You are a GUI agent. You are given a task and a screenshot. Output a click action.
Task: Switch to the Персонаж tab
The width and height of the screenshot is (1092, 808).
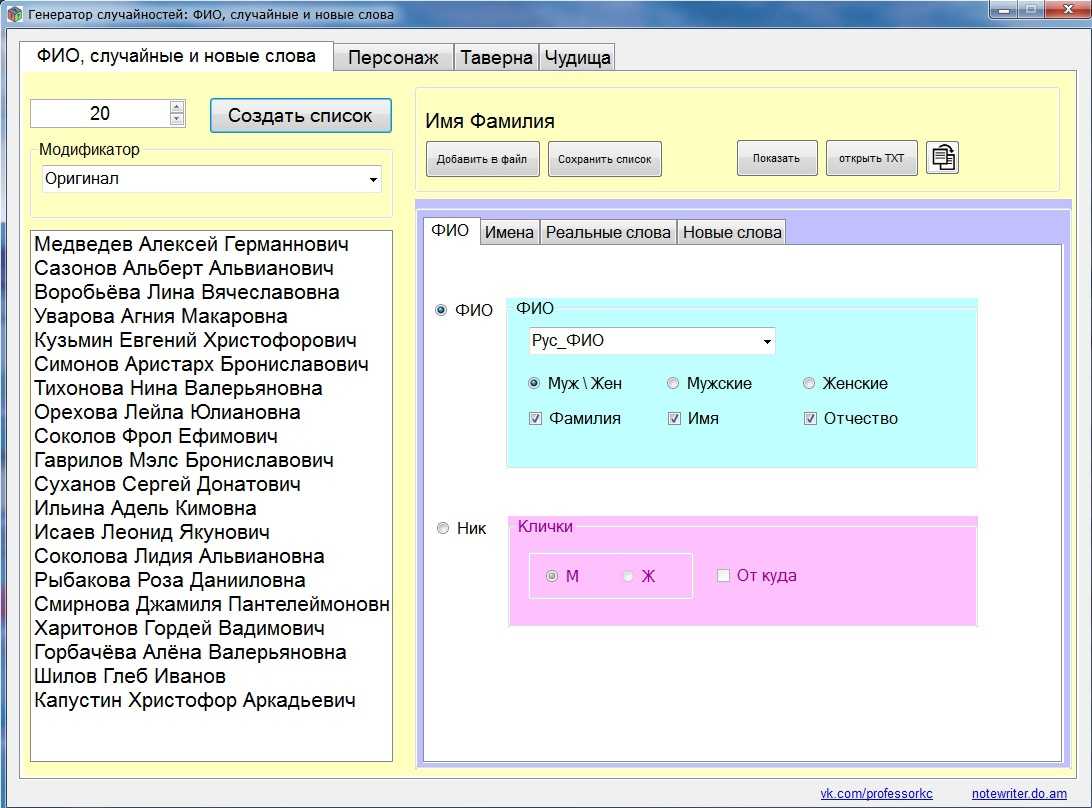pos(393,57)
